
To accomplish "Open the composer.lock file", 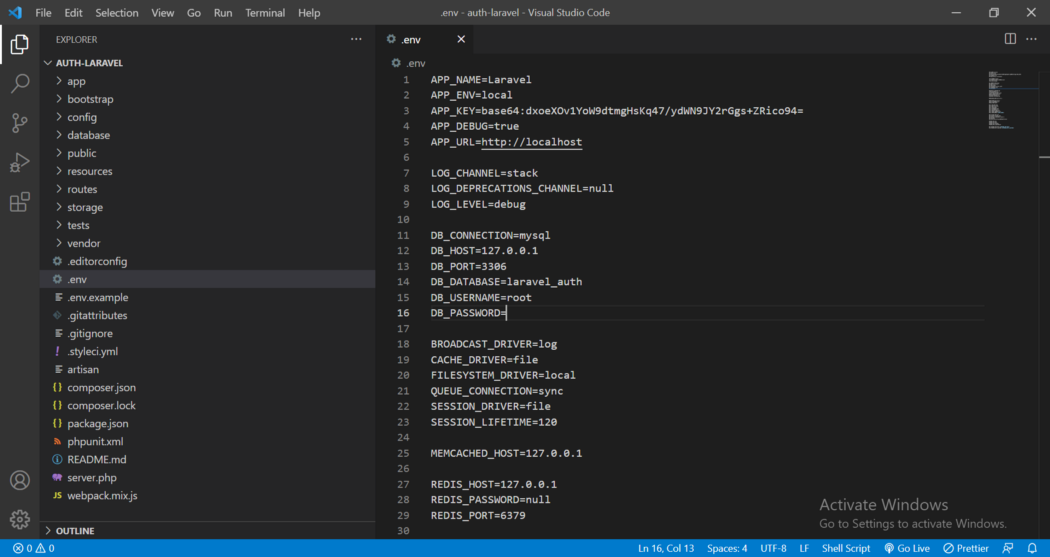I will coord(208,406).
